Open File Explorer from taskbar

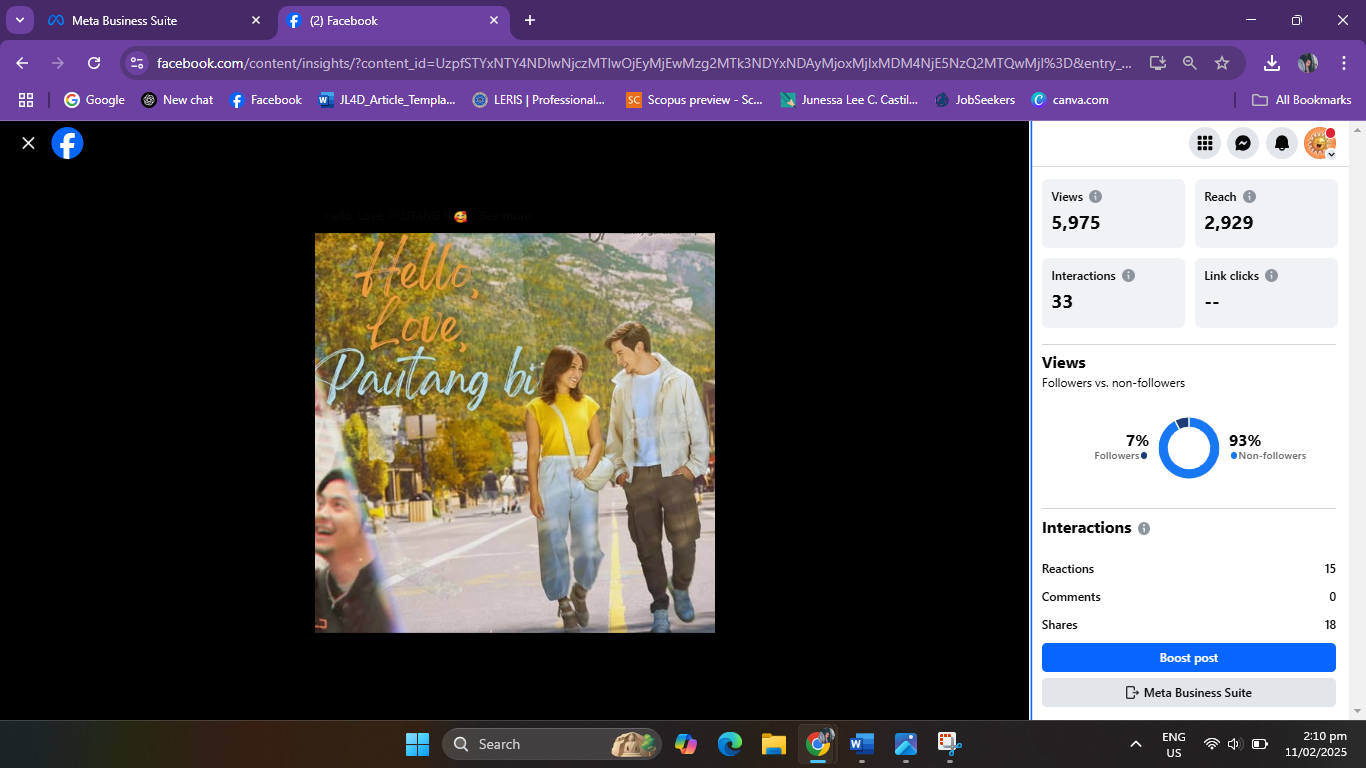(x=774, y=744)
